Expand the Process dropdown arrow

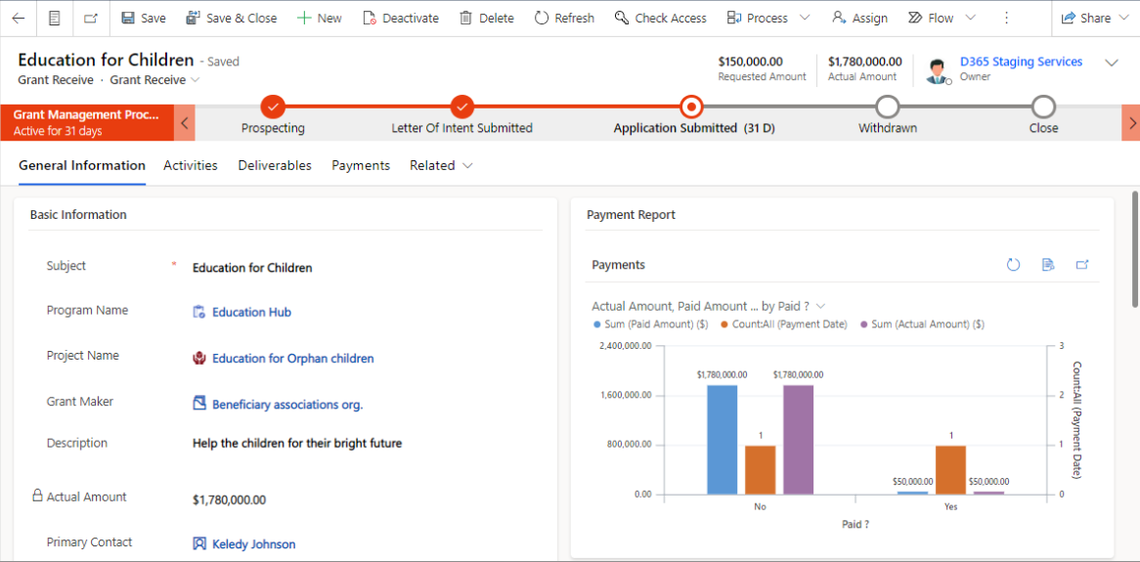point(805,18)
